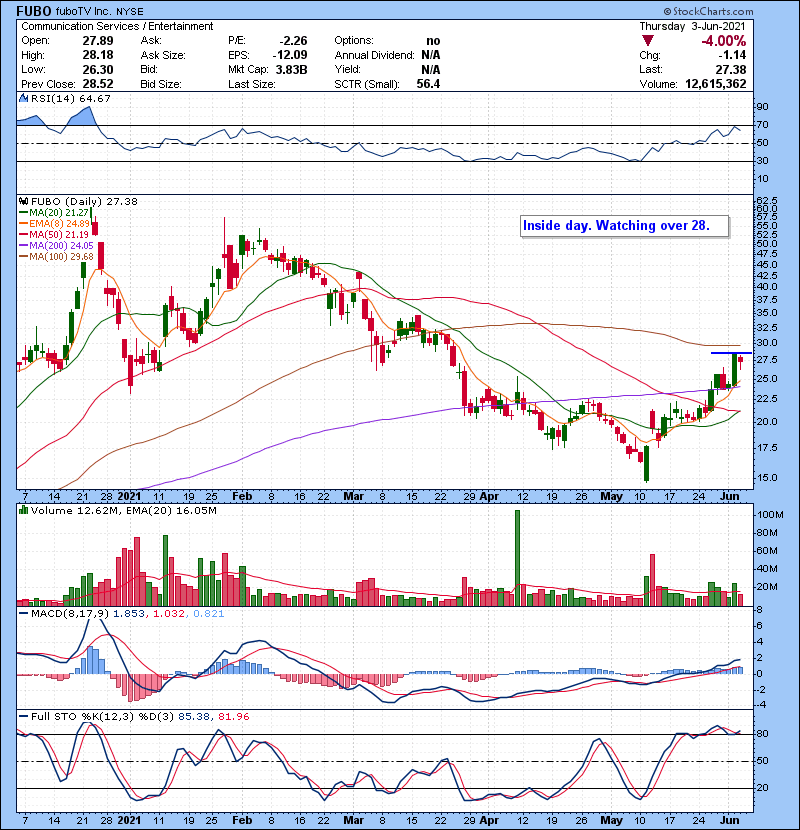Click the RSI 70 axis label
The height and width of the screenshot is (830, 800).
pyautogui.click(x=762, y=125)
